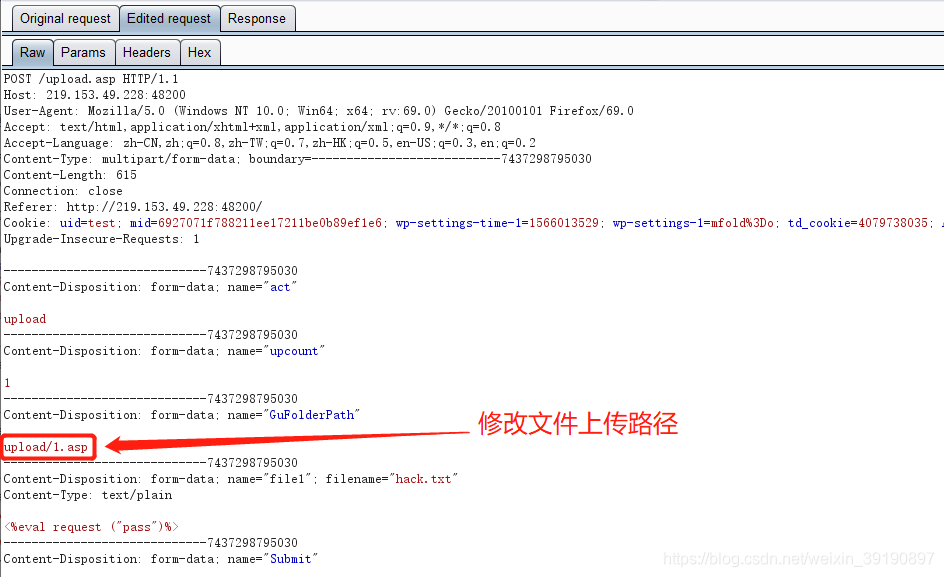Show the Raw view tab
The width and height of the screenshot is (944, 577).
pos(33,52)
